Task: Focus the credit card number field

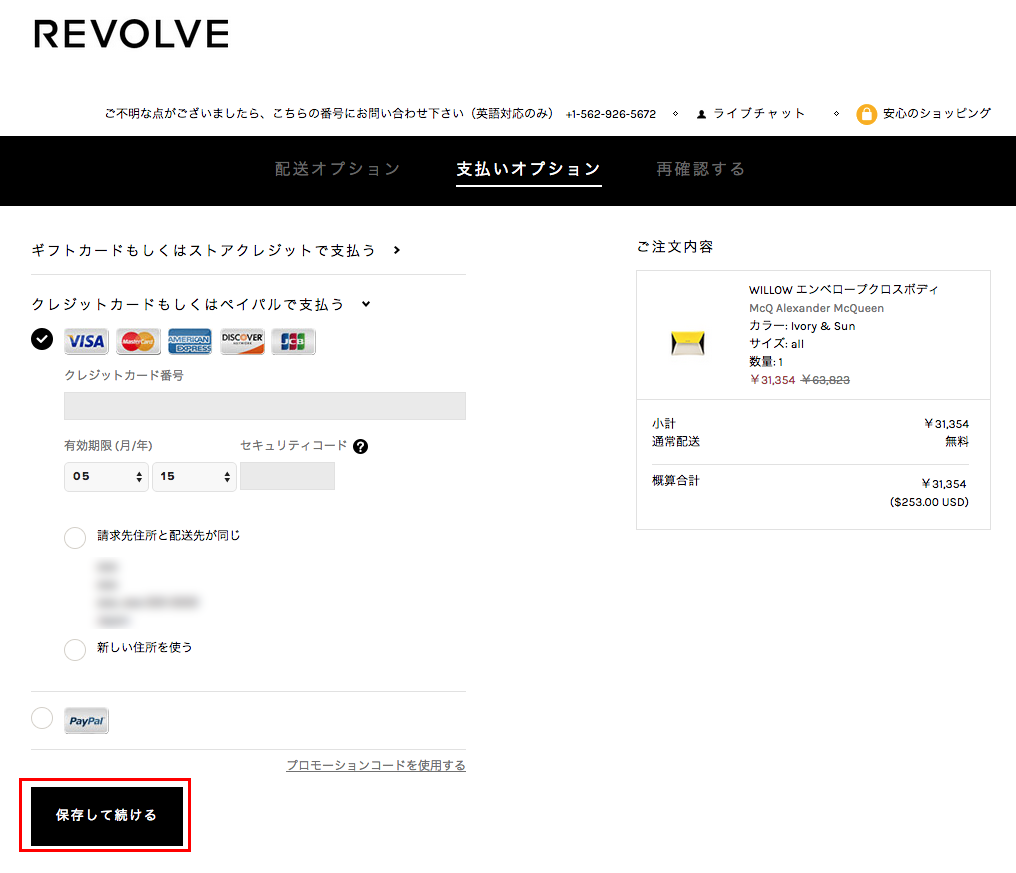Action: (x=264, y=406)
